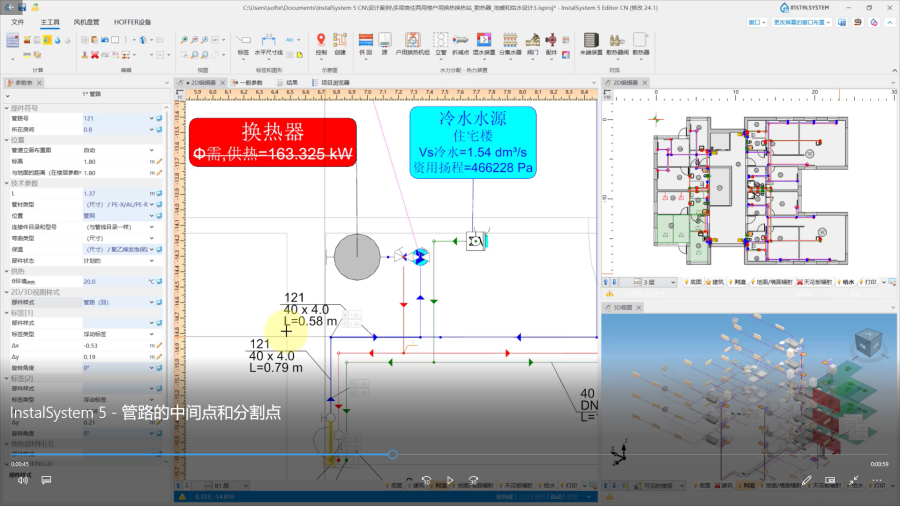This screenshot has height=506, width=900.
Task: Click the red 换热器 label box
Action: [273, 142]
